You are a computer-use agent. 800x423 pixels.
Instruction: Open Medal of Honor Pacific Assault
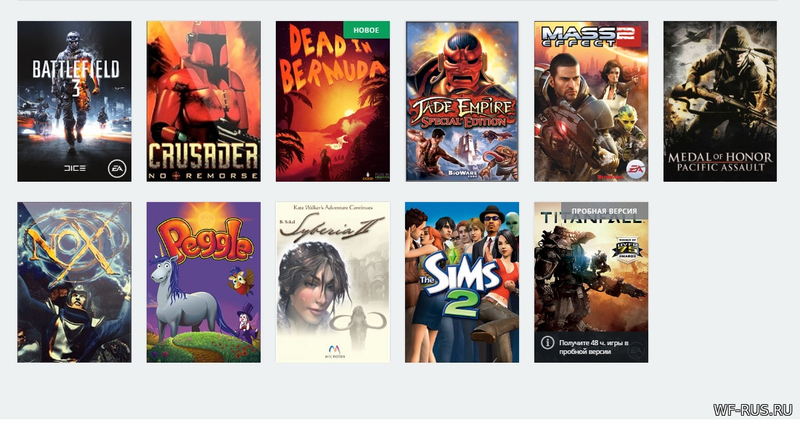pos(720,101)
